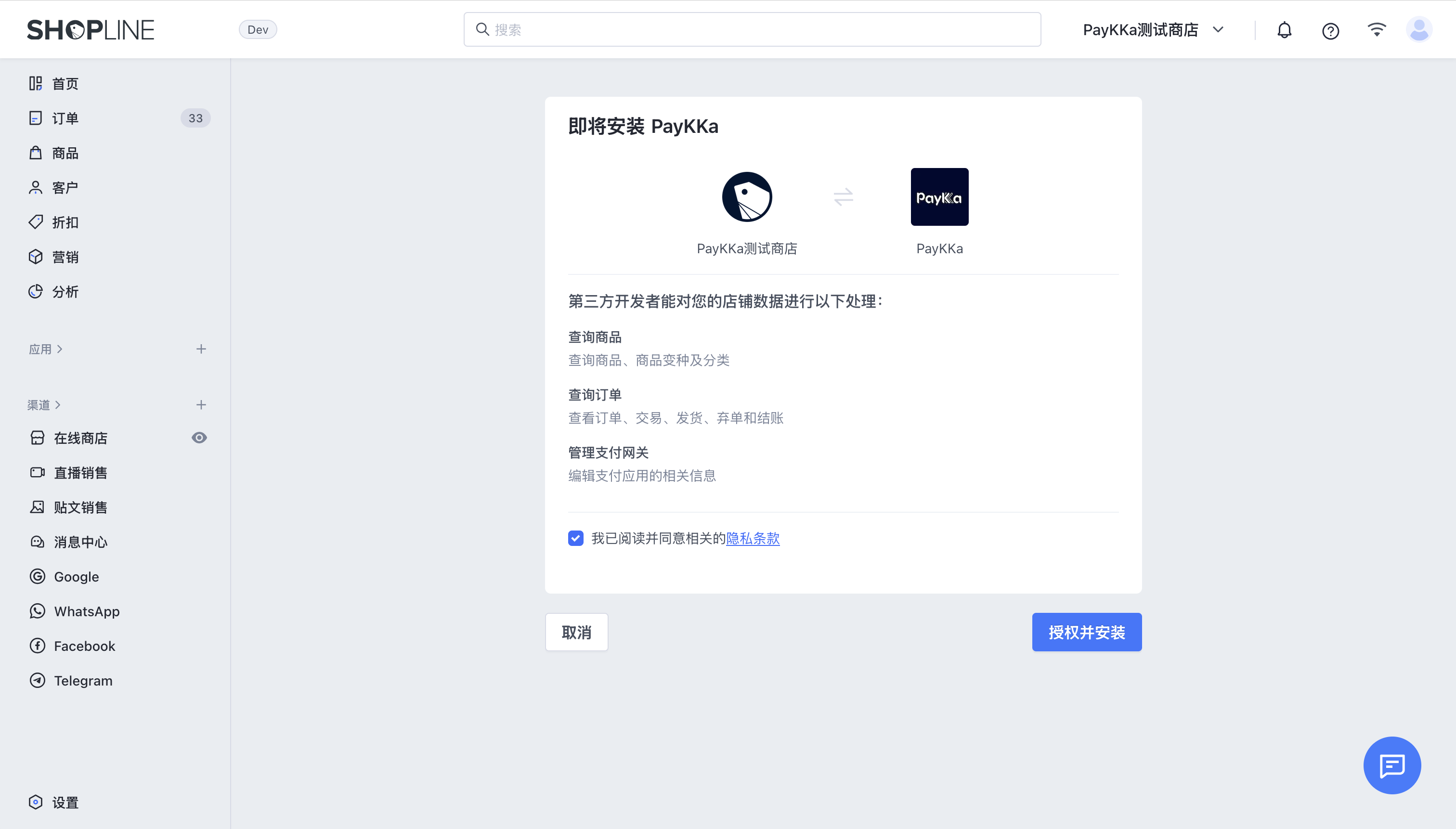Click text 查看订单、交易、发货、弃单和结账

pos(676,418)
